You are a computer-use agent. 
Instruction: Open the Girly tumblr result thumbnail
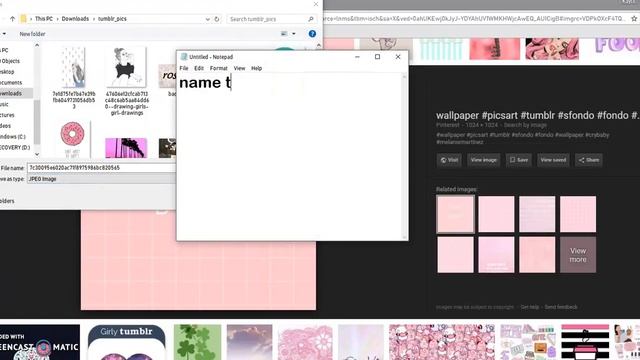point(127,342)
